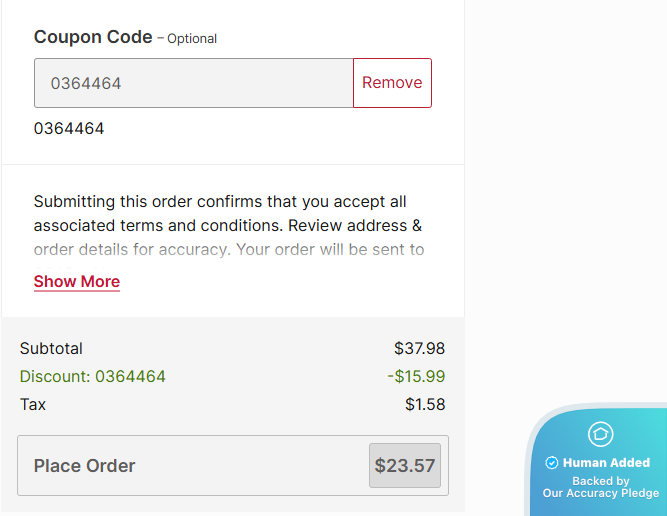This screenshot has width=667, height=516.
Task: Click the $1.58 tax amount
Action: click(x=425, y=405)
